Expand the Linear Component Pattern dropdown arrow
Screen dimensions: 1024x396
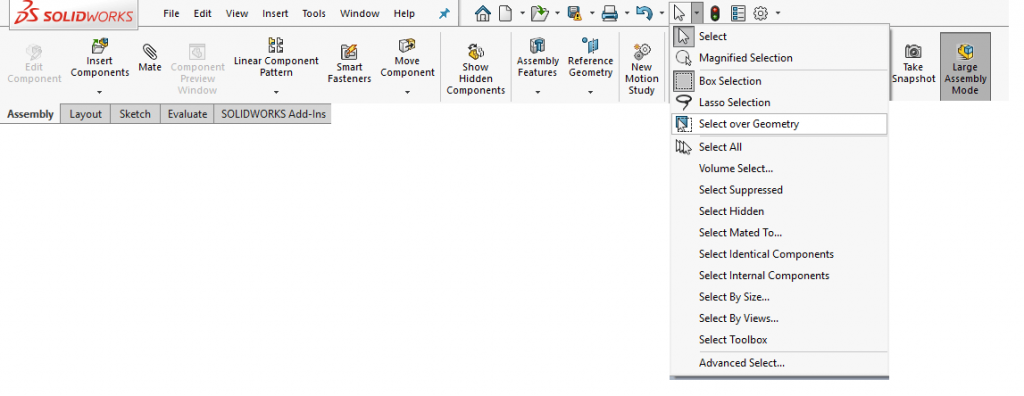click(x=276, y=93)
